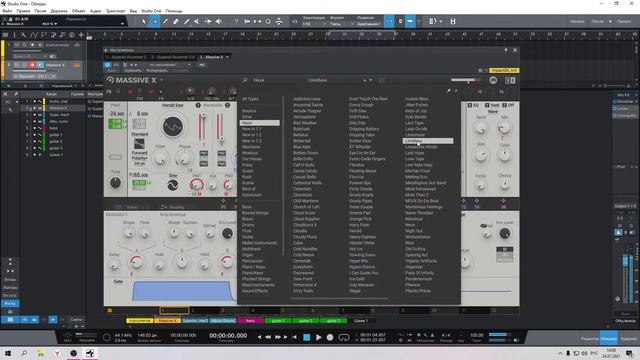Open the Микшер view button
Image resolution: width=640 pixels, height=360 pixels.
tap(609, 338)
